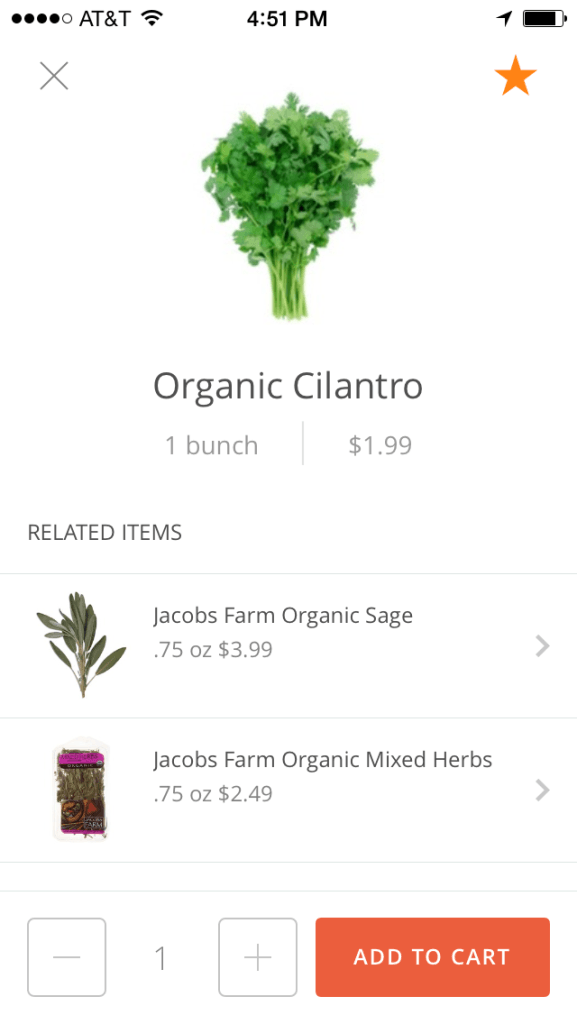The height and width of the screenshot is (1024, 577).
Task: Tap the minus icon to decrease quantity
Action: (66, 957)
